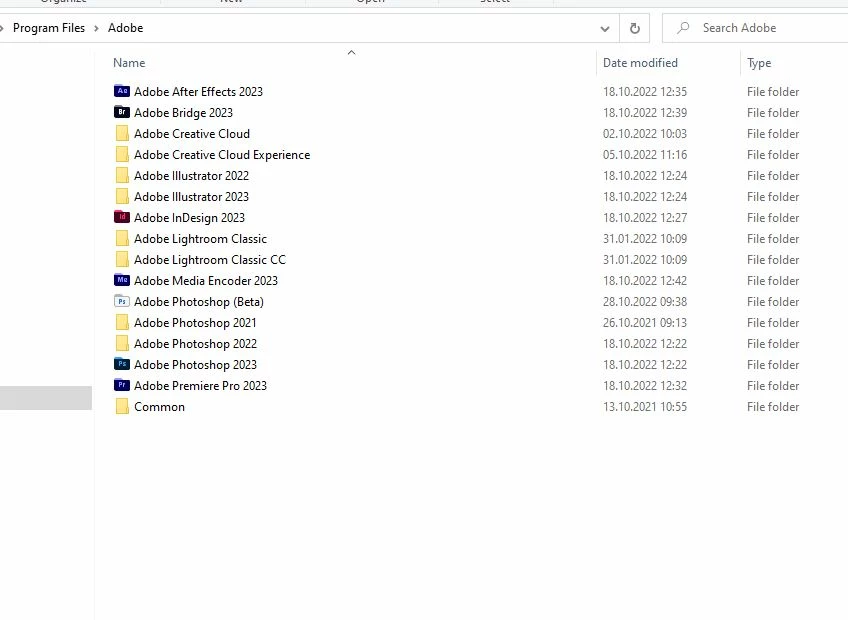Select the Adobe Media Encoder 2023 icon

122,281
